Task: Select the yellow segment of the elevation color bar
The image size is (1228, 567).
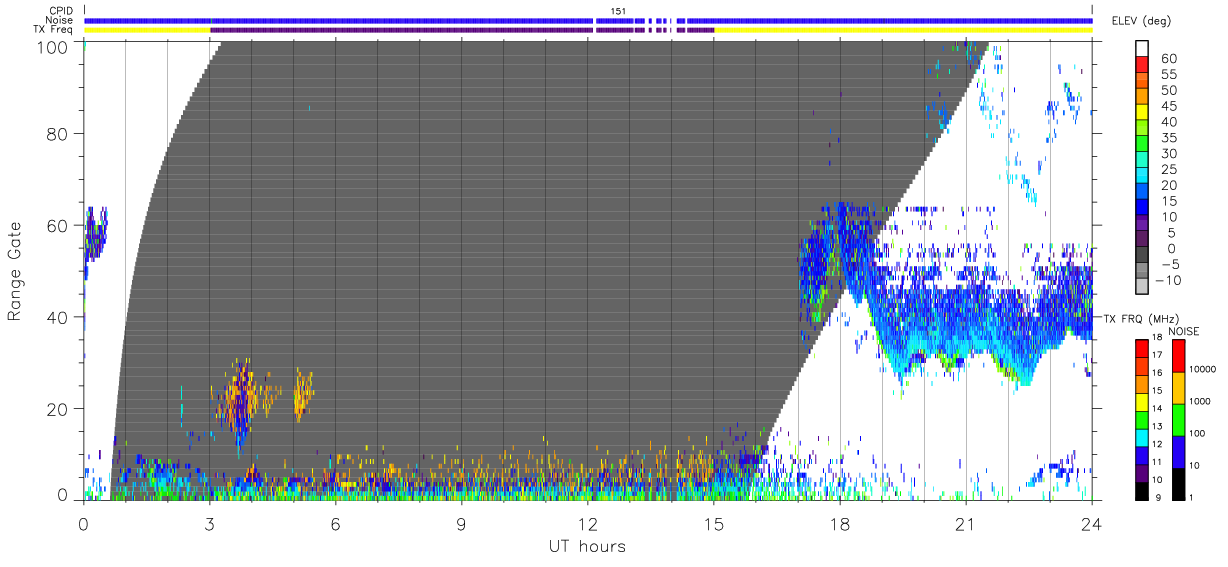Action: tap(1141, 114)
